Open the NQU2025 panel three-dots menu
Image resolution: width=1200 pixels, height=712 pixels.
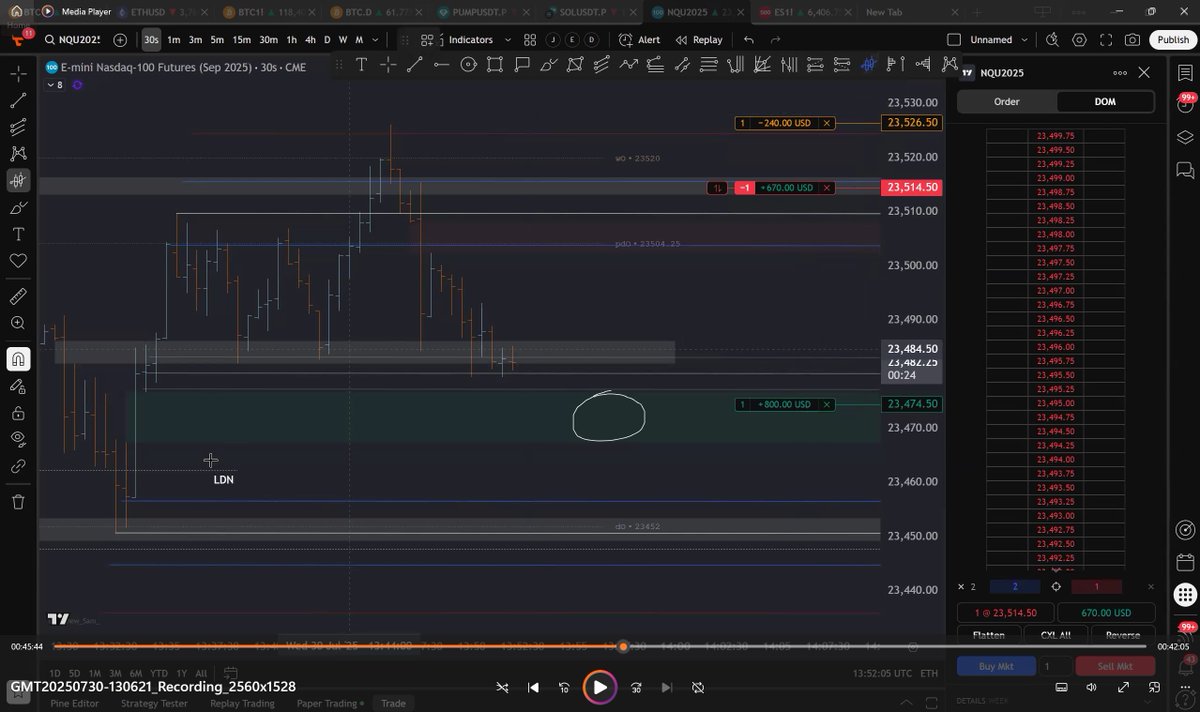[1120, 73]
